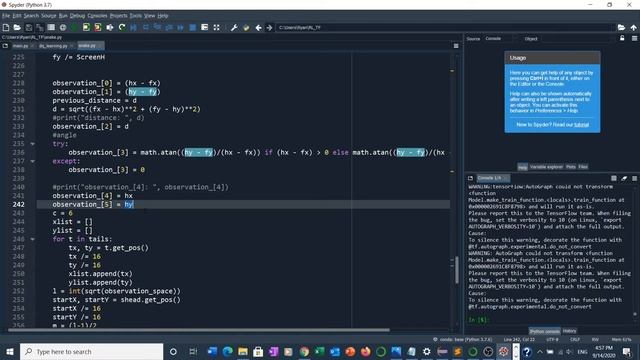Click line number 242 in the gutter

pos(18,204)
